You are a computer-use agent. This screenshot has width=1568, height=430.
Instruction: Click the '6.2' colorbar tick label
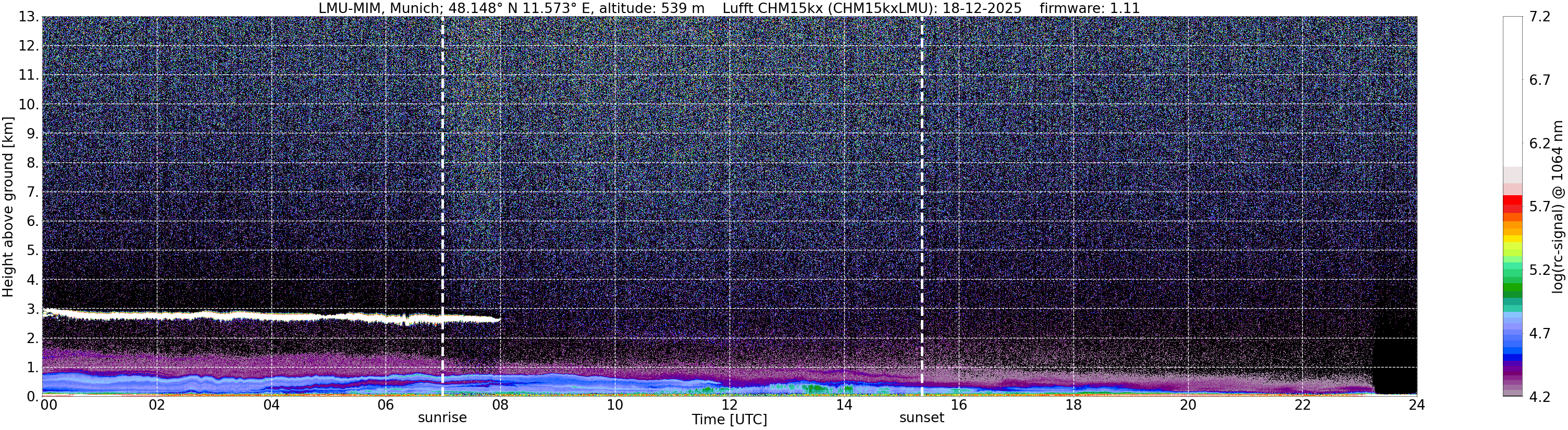1539,143
